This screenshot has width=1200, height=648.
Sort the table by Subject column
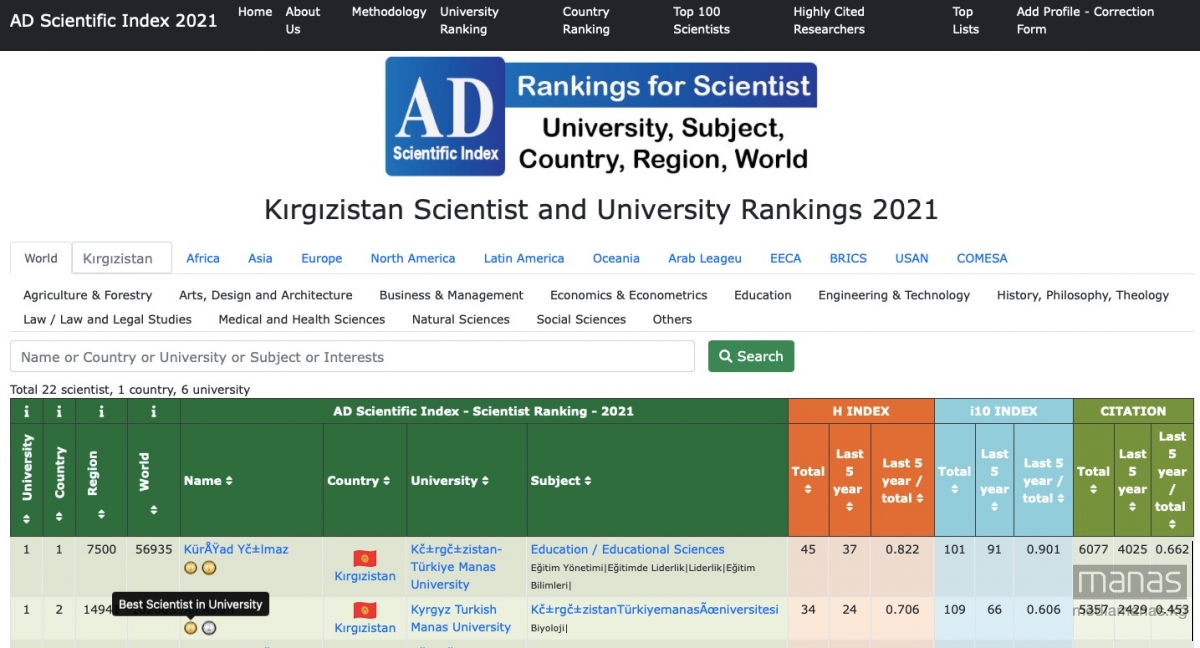click(560, 481)
